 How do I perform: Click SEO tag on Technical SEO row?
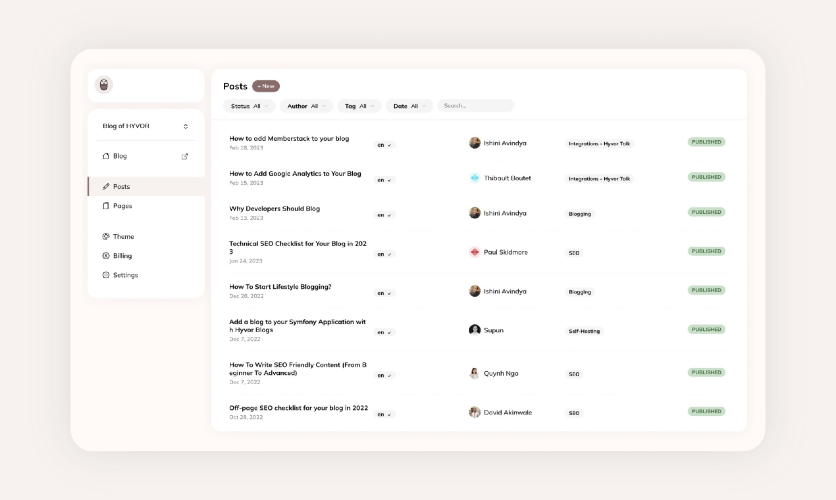coord(574,253)
